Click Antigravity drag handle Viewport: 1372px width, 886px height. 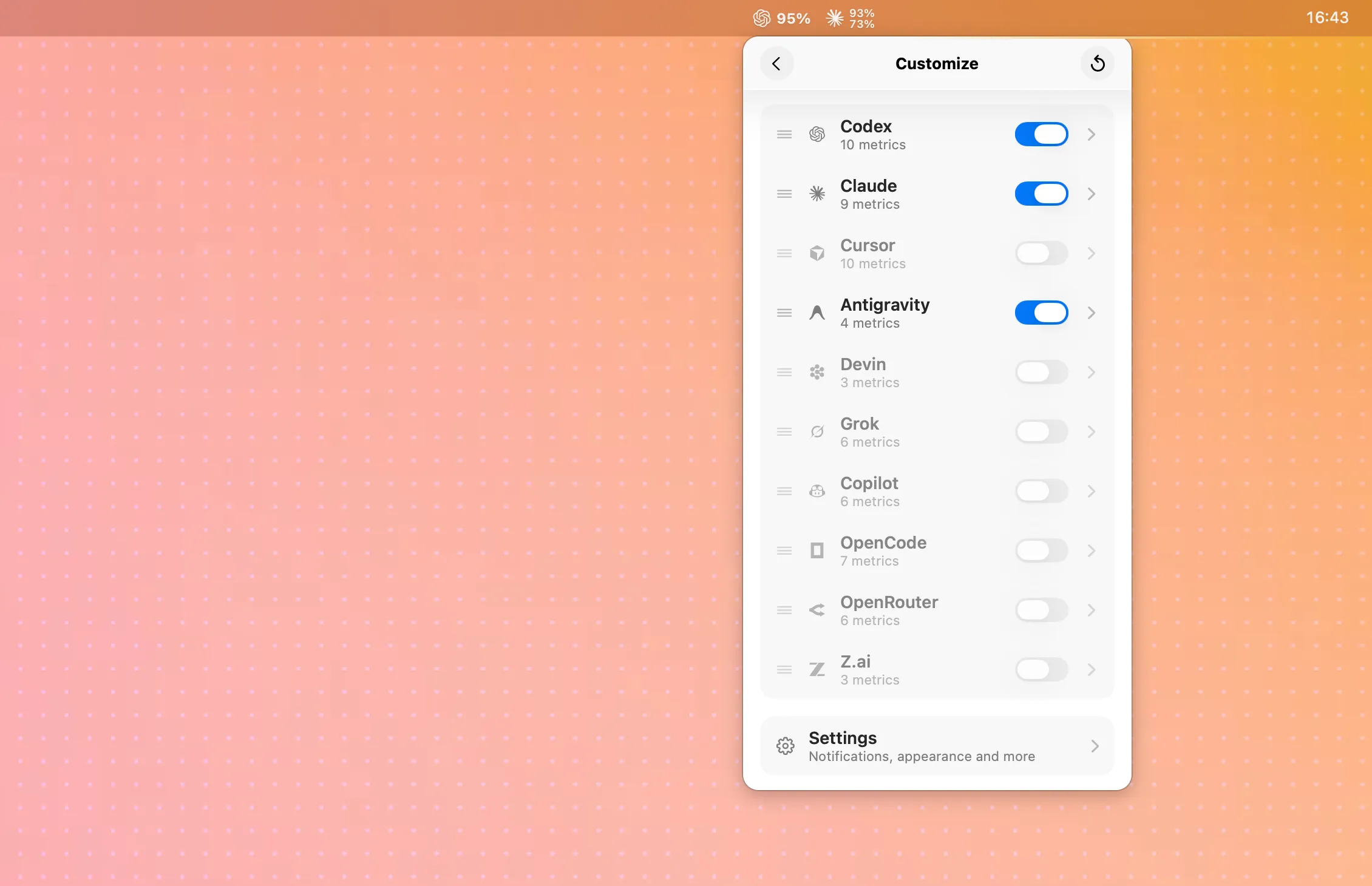click(784, 313)
